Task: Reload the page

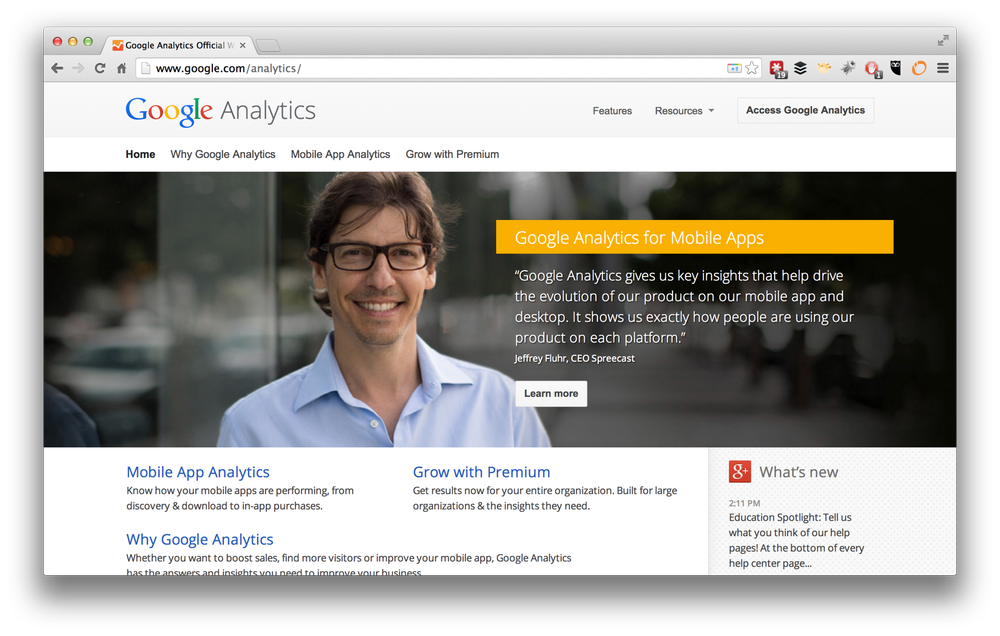Action: pyautogui.click(x=99, y=68)
